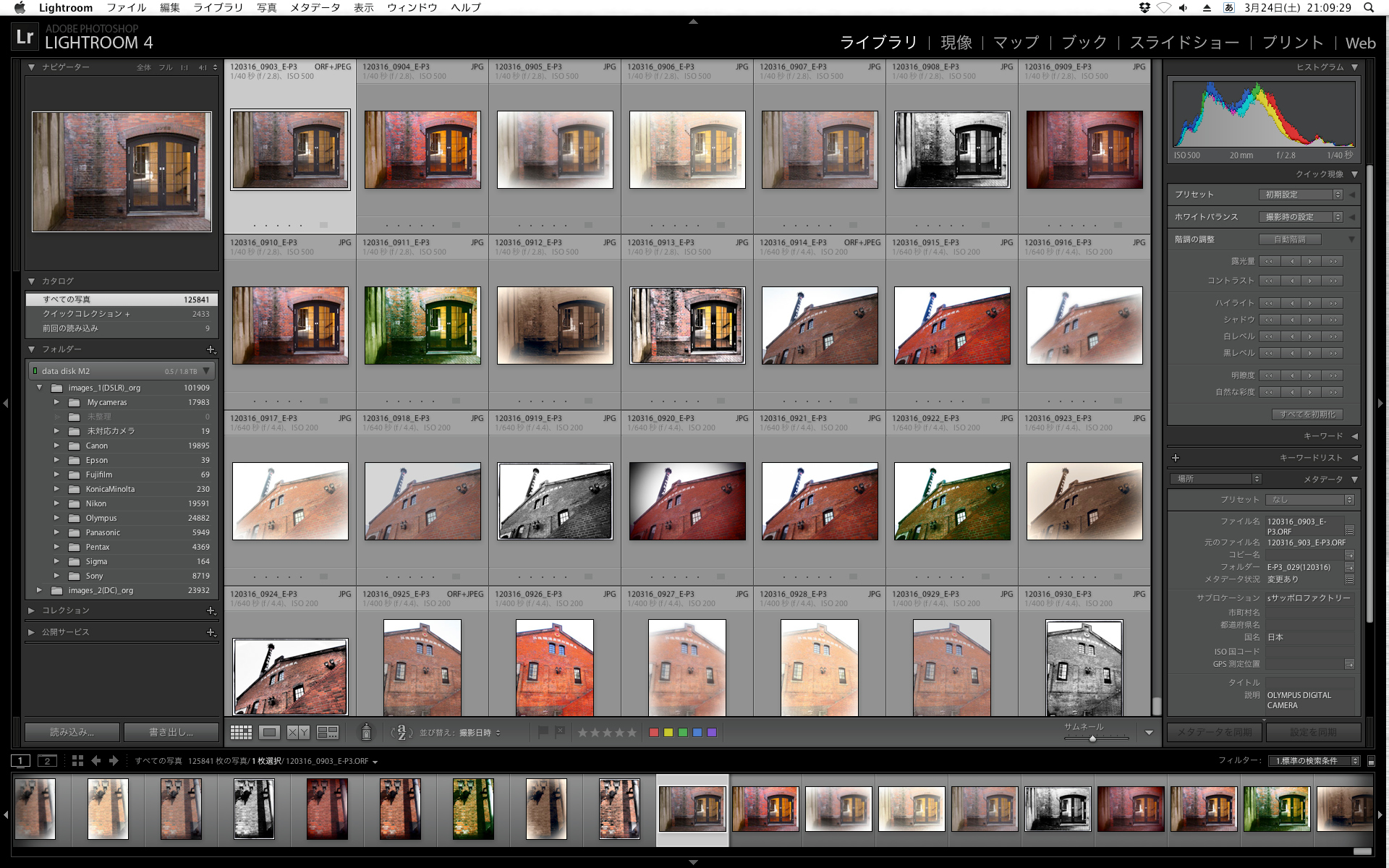The width and height of the screenshot is (1389, 868).
Task: Open Compare view (X|Y) icon
Action: [298, 733]
